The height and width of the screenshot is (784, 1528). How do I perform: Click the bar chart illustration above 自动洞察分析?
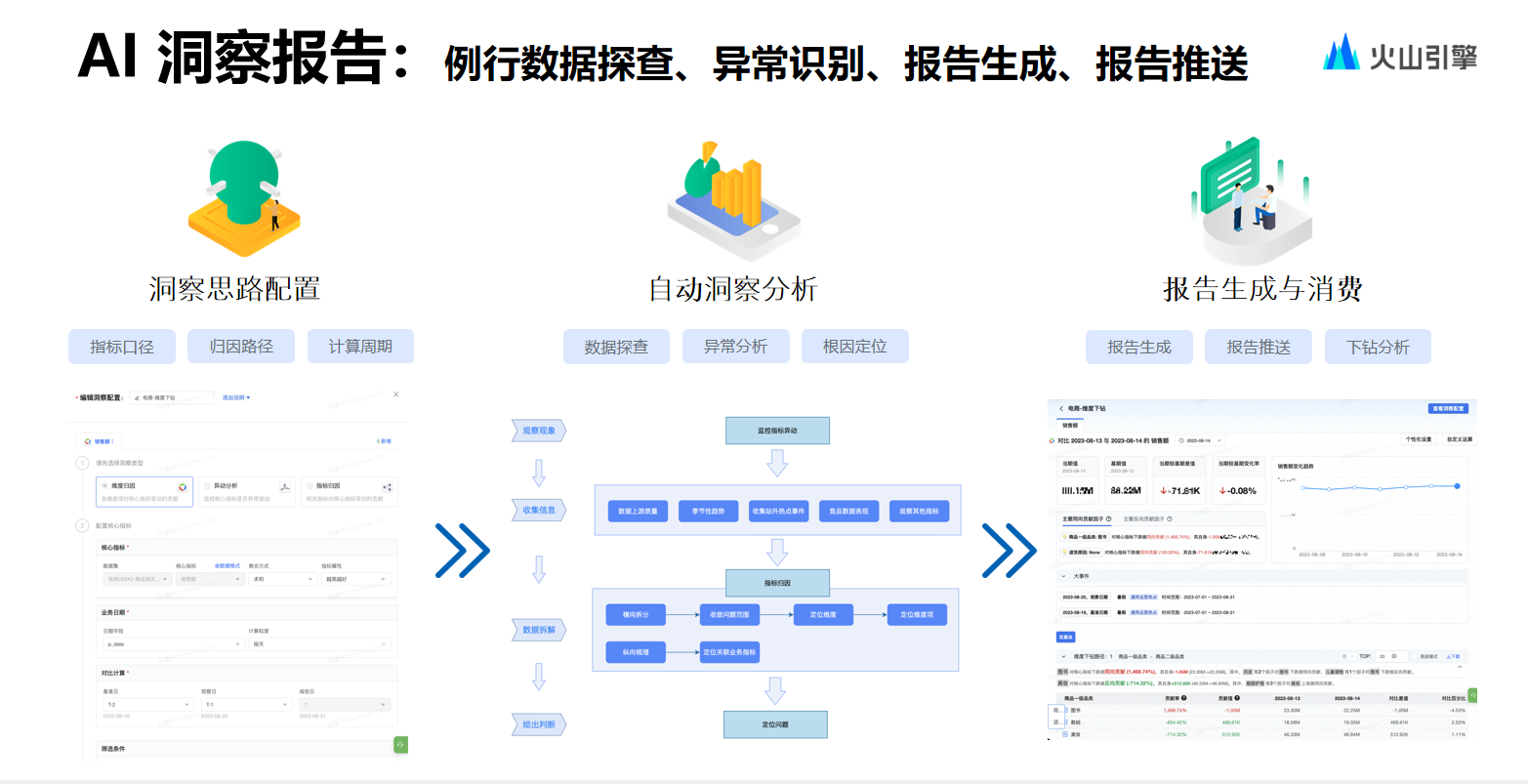[732, 200]
